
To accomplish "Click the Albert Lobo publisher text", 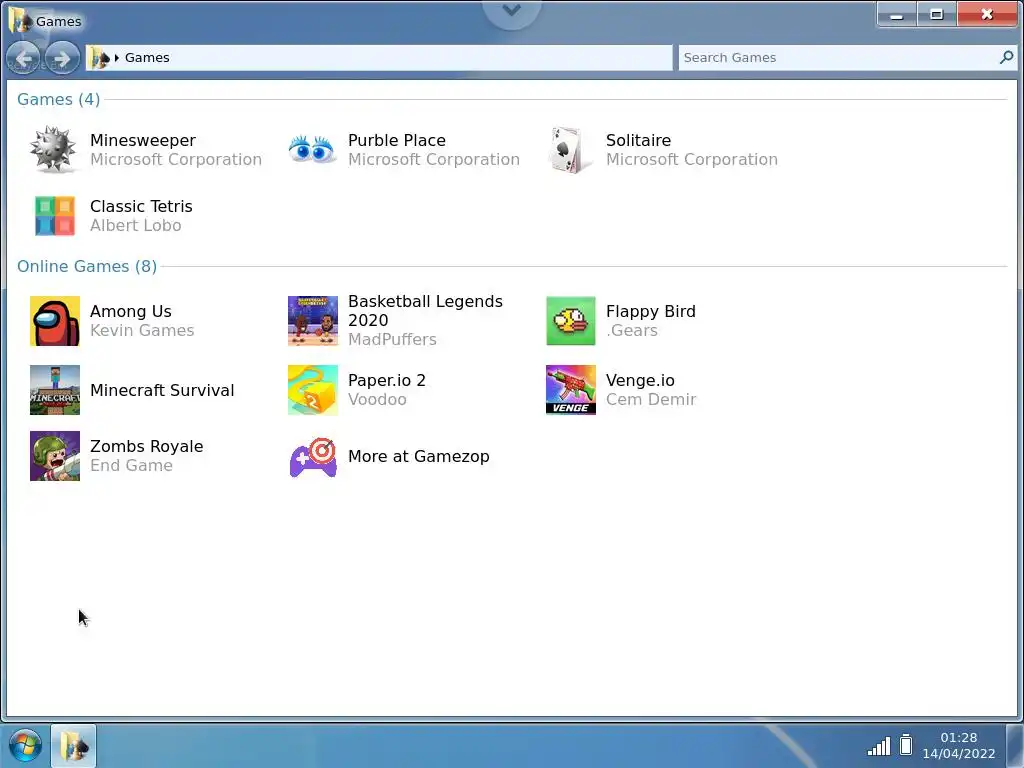I will 136,225.
